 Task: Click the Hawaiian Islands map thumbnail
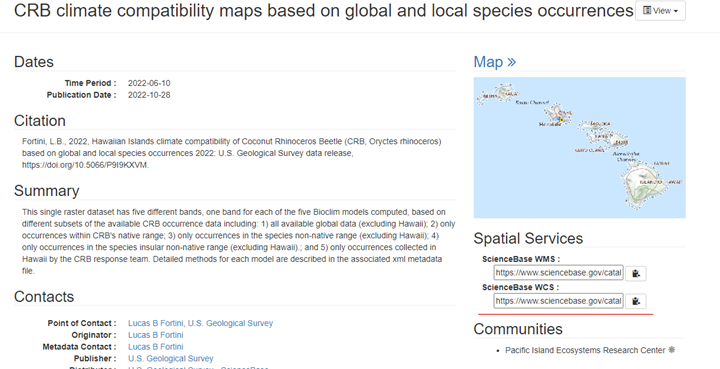click(x=579, y=147)
